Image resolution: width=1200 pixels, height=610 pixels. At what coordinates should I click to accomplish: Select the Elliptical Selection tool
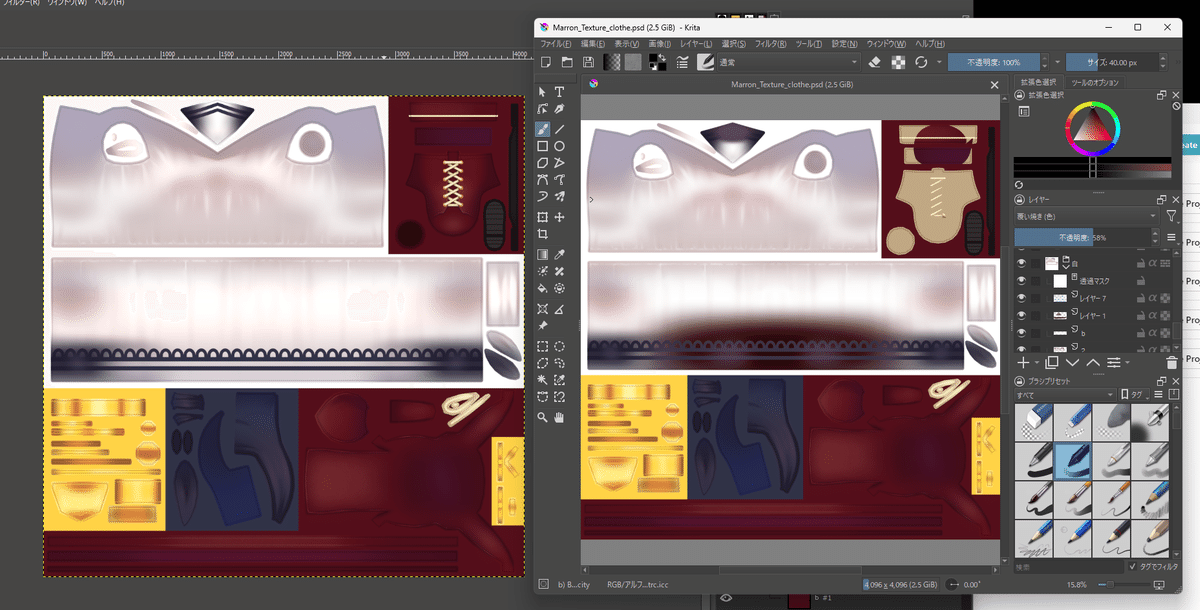(x=560, y=348)
